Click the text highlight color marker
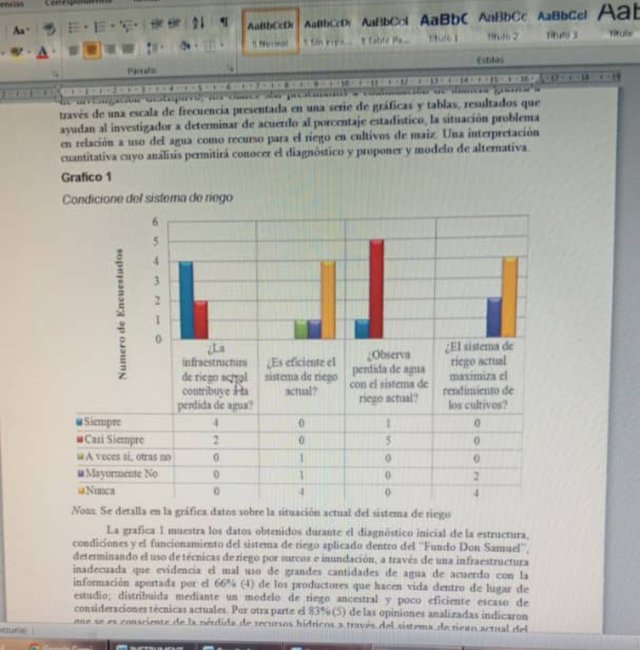The image size is (640, 650). [16, 53]
